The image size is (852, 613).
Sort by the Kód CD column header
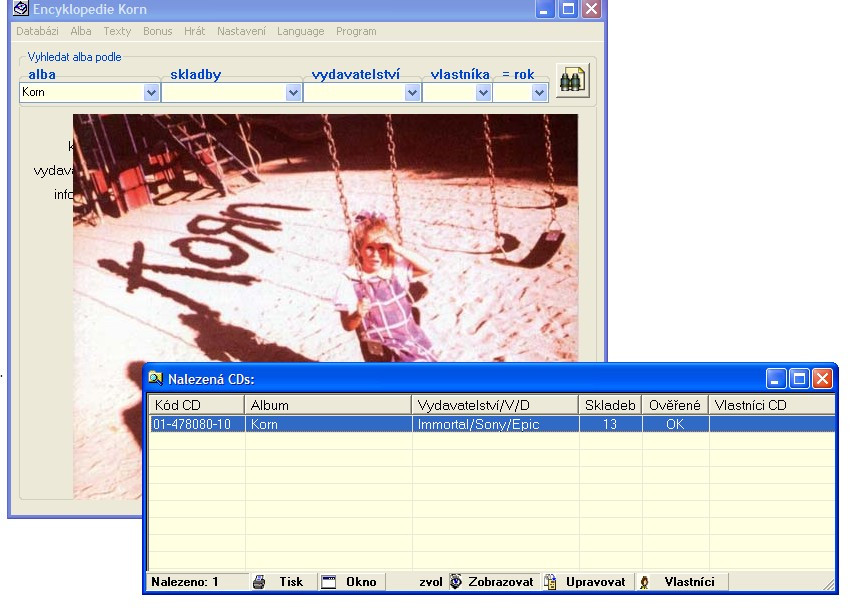196,405
